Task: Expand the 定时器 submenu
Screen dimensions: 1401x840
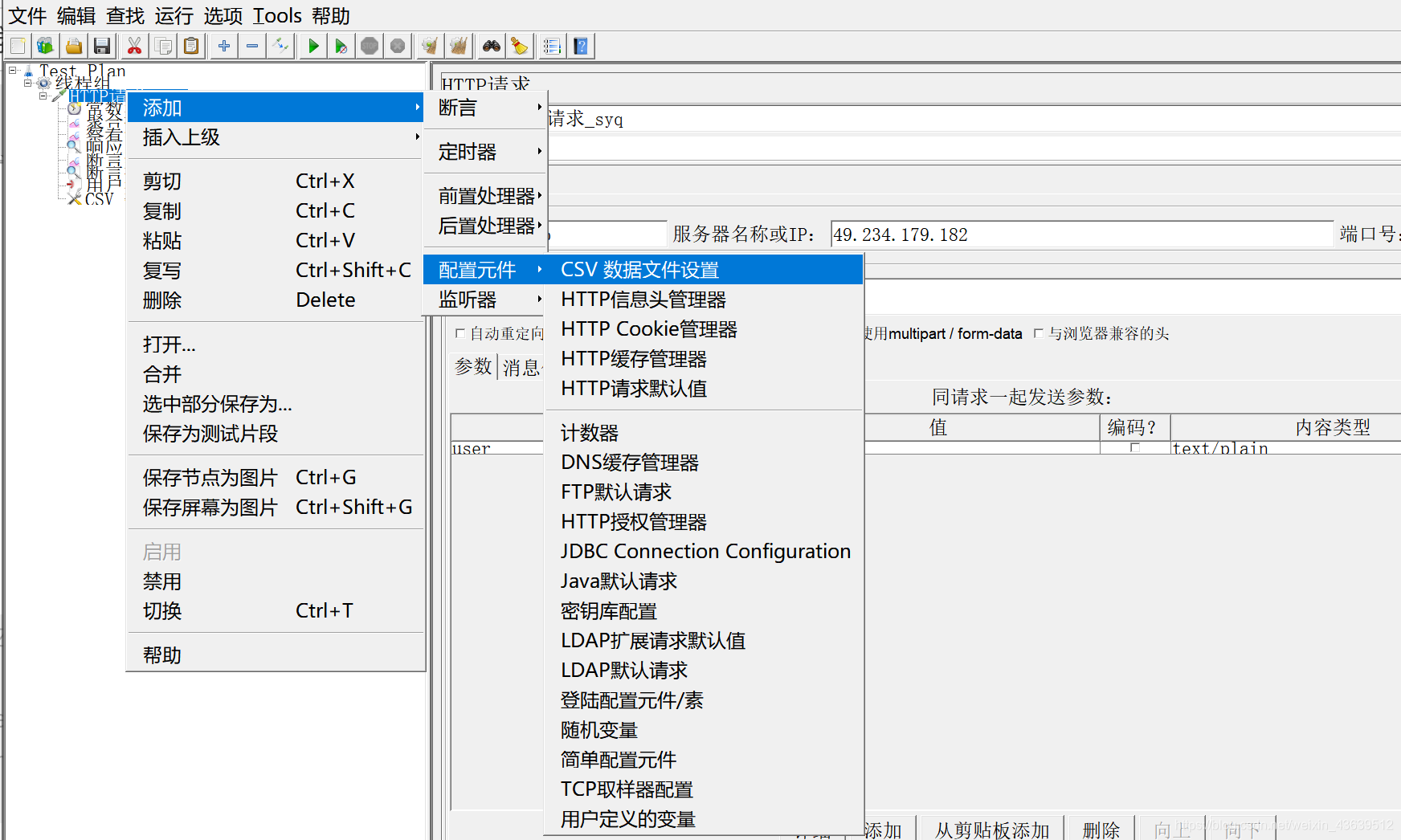Action: tap(485, 152)
